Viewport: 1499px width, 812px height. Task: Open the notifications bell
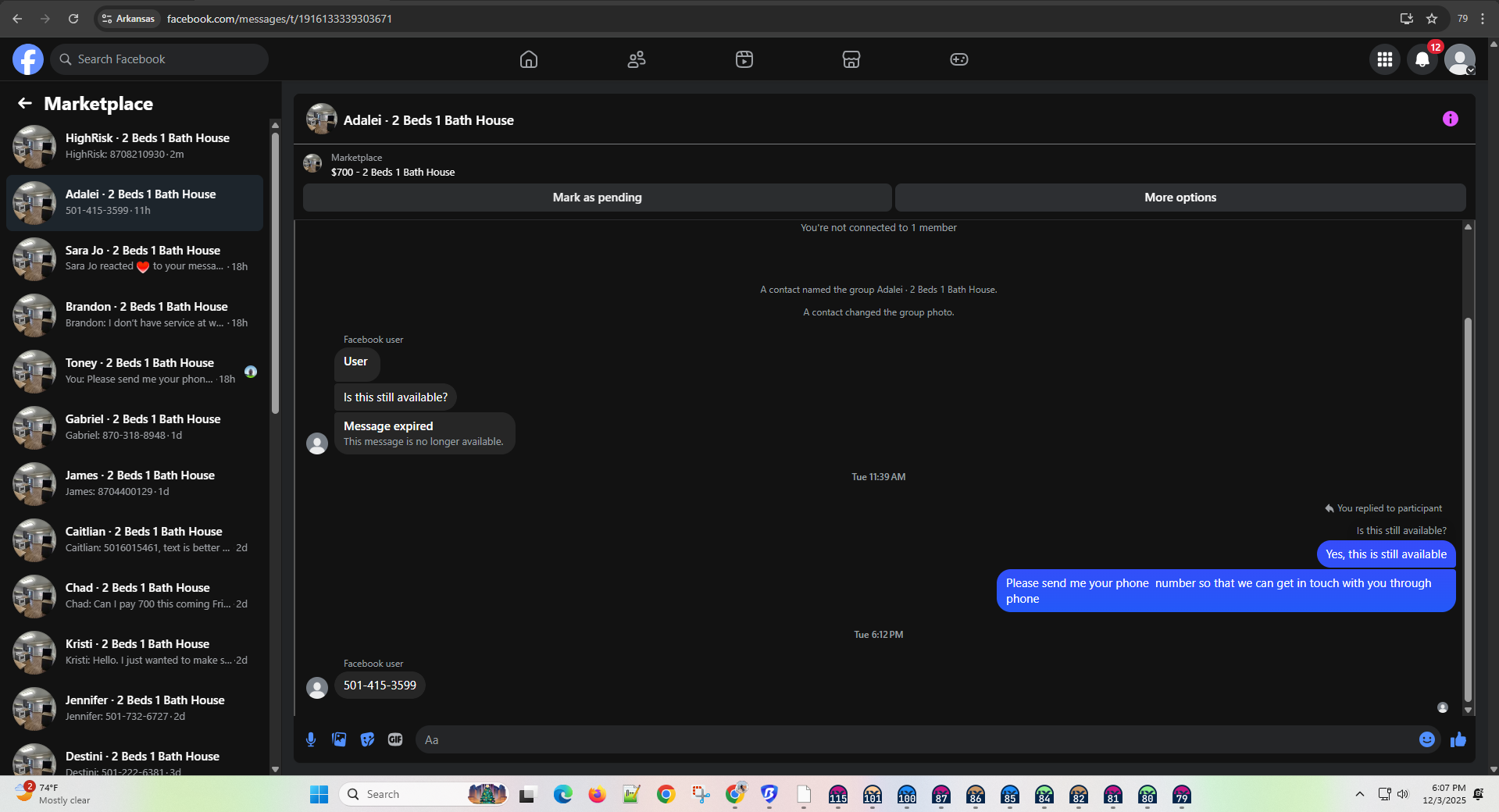[1422, 59]
